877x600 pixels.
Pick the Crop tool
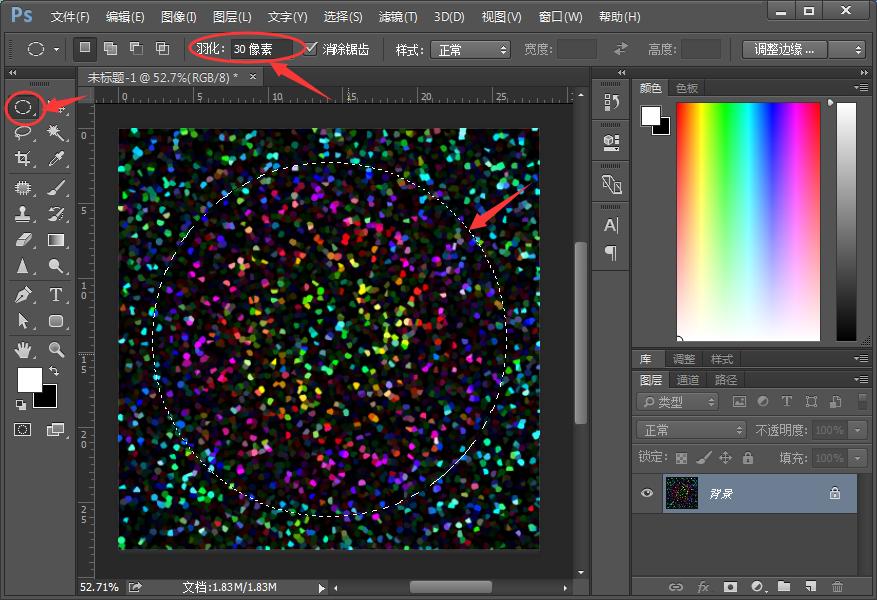[x=23, y=159]
